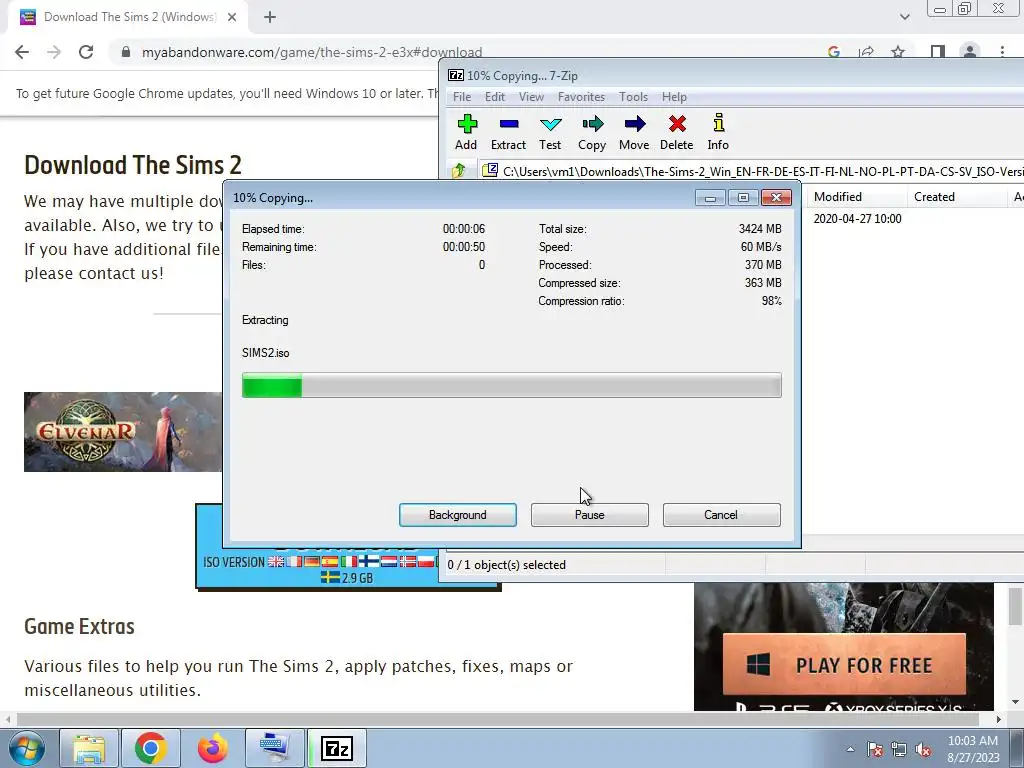Screen dimensions: 1024x768
Task: Click the network tray icon
Action: tap(899, 749)
